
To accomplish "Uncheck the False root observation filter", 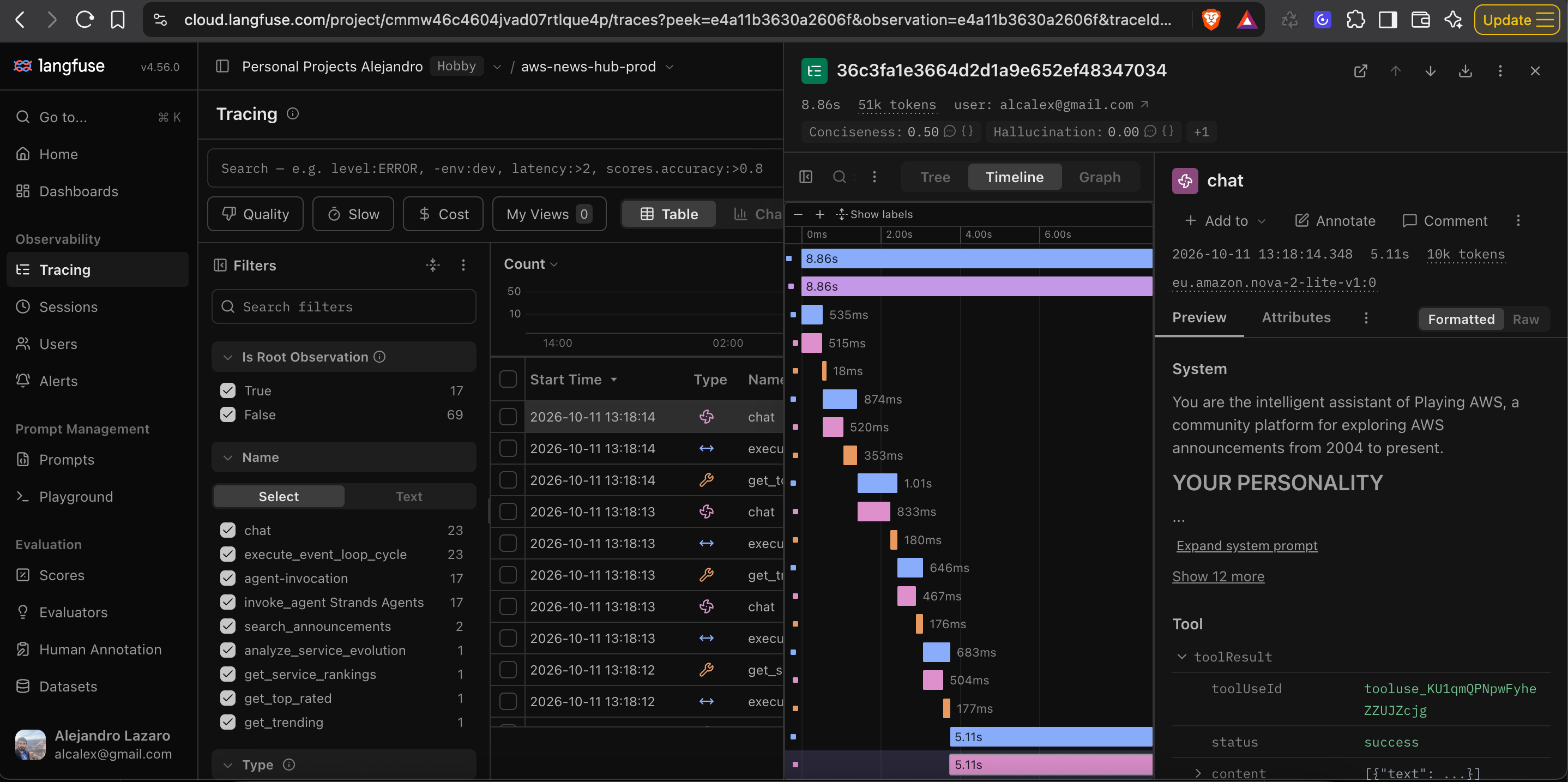I will coord(226,415).
